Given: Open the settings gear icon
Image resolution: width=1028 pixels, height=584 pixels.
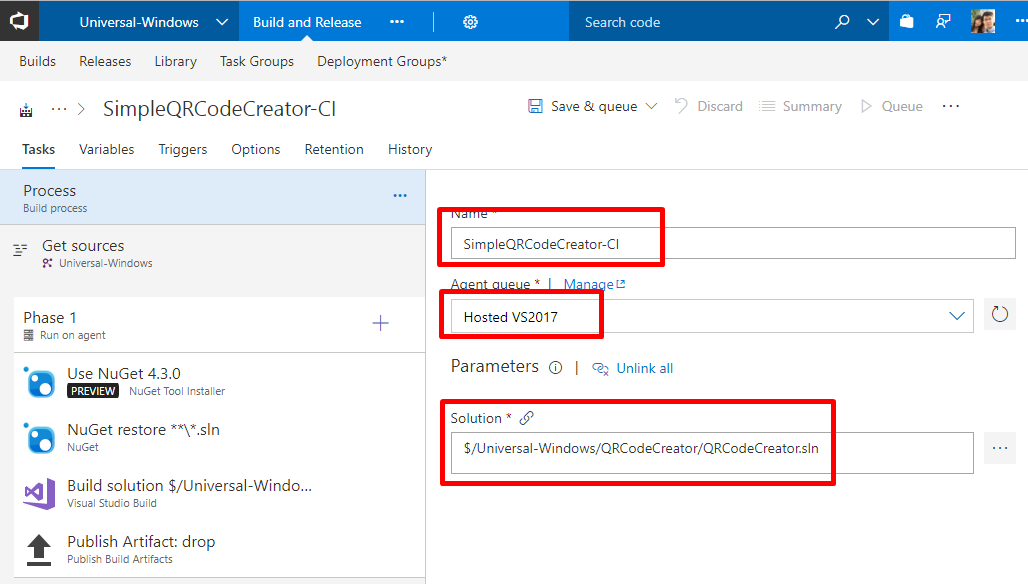Looking at the screenshot, I should coord(470,22).
